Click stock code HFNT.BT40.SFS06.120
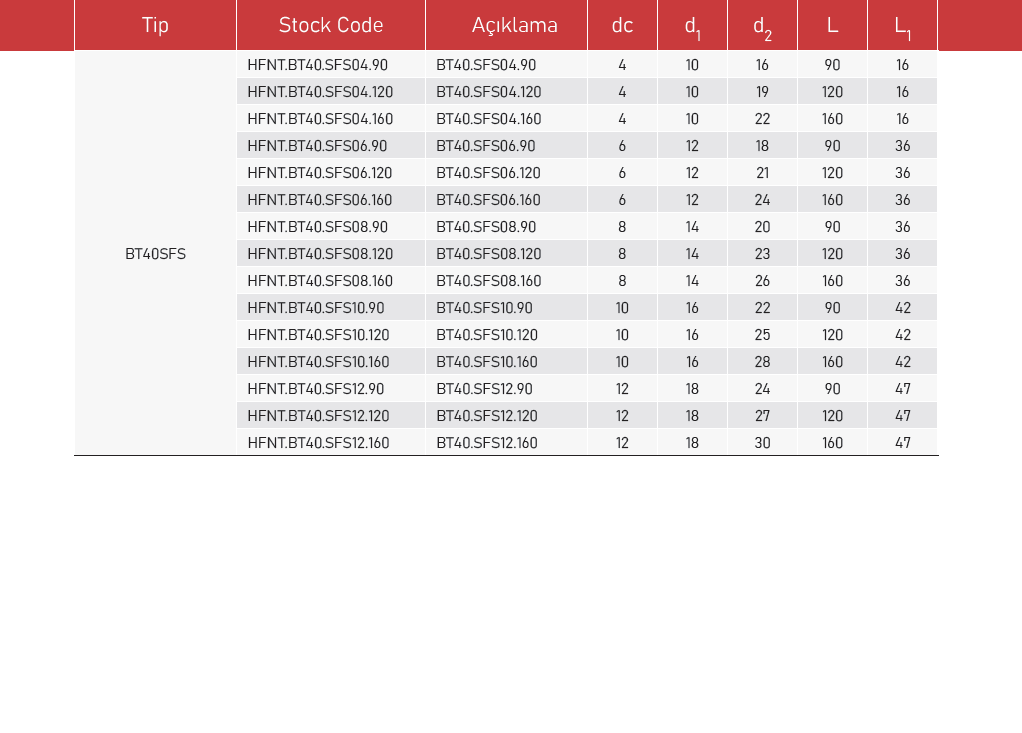The image size is (1022, 733). (319, 173)
